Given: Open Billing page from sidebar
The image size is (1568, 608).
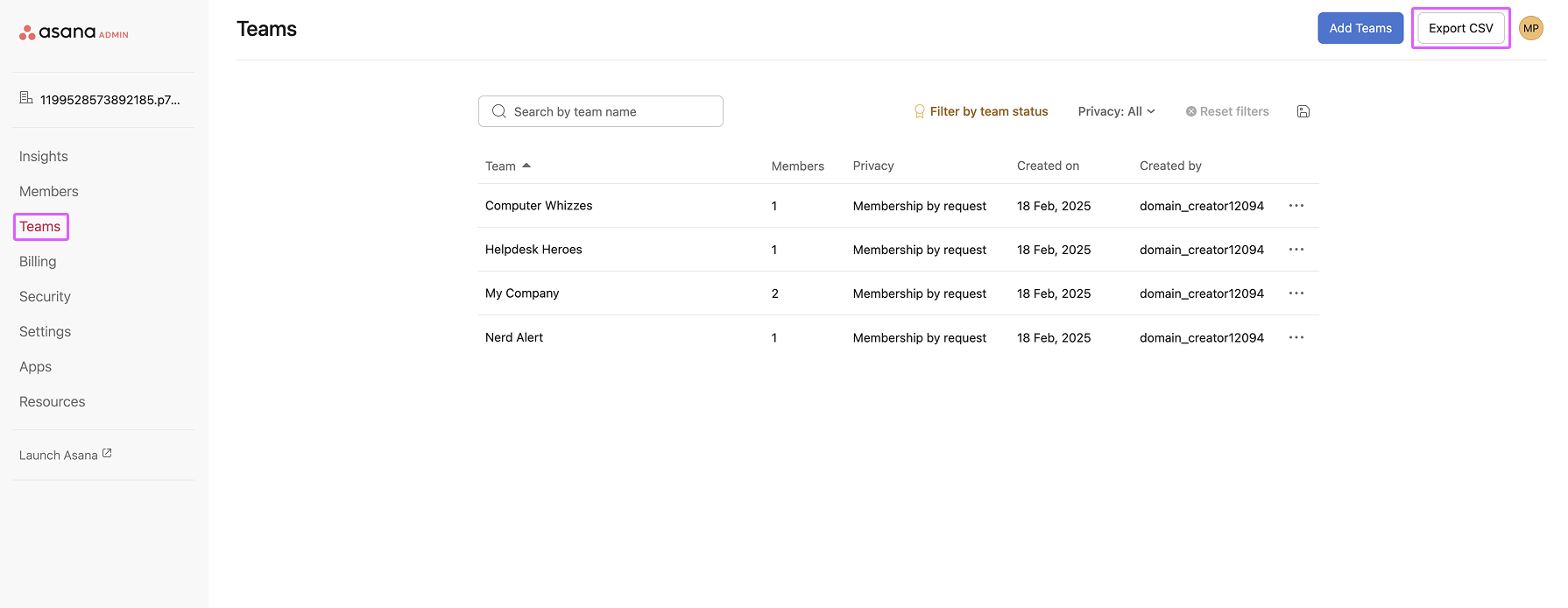Looking at the screenshot, I should (38, 261).
